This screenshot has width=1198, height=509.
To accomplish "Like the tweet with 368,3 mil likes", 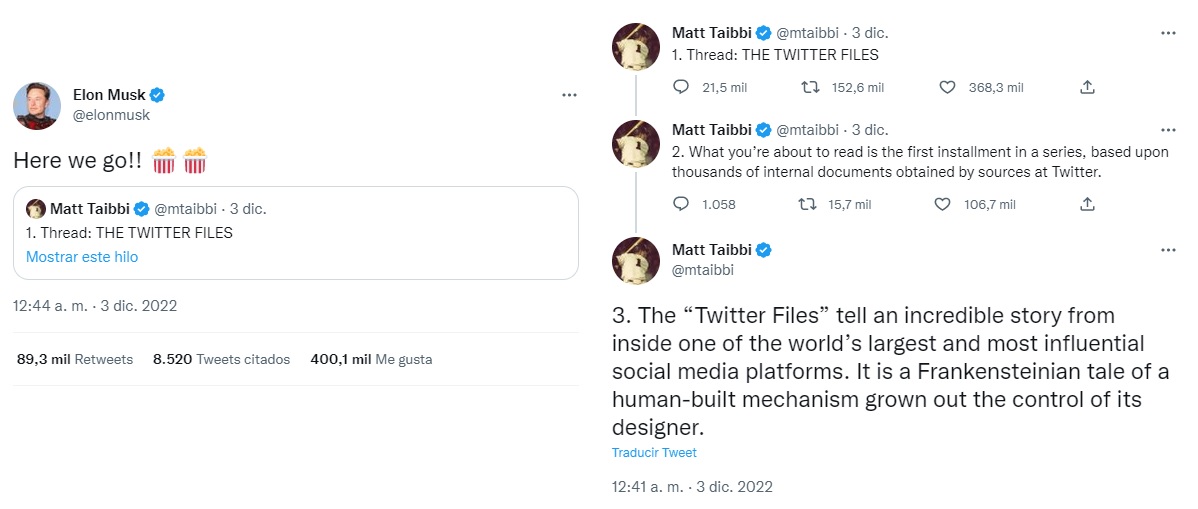I will pyautogui.click(x=947, y=88).
